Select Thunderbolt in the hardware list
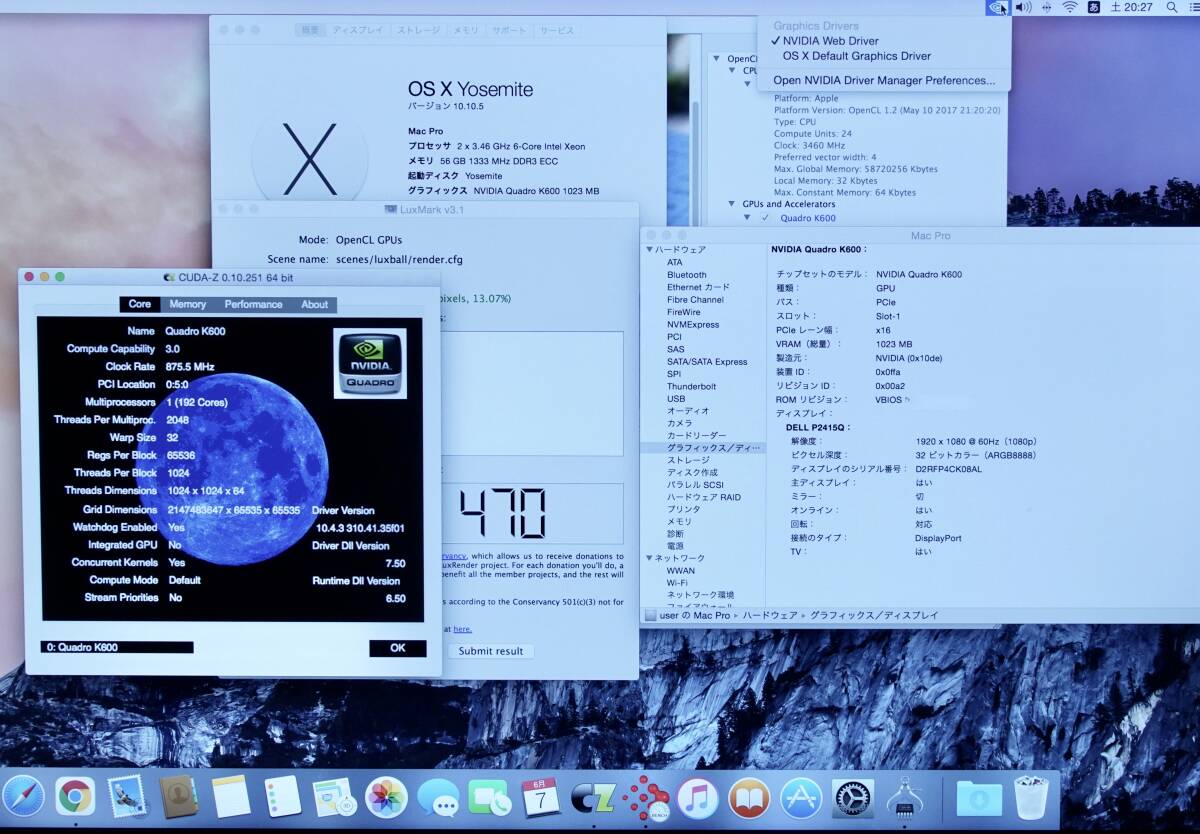The image size is (1200, 834). 692,387
